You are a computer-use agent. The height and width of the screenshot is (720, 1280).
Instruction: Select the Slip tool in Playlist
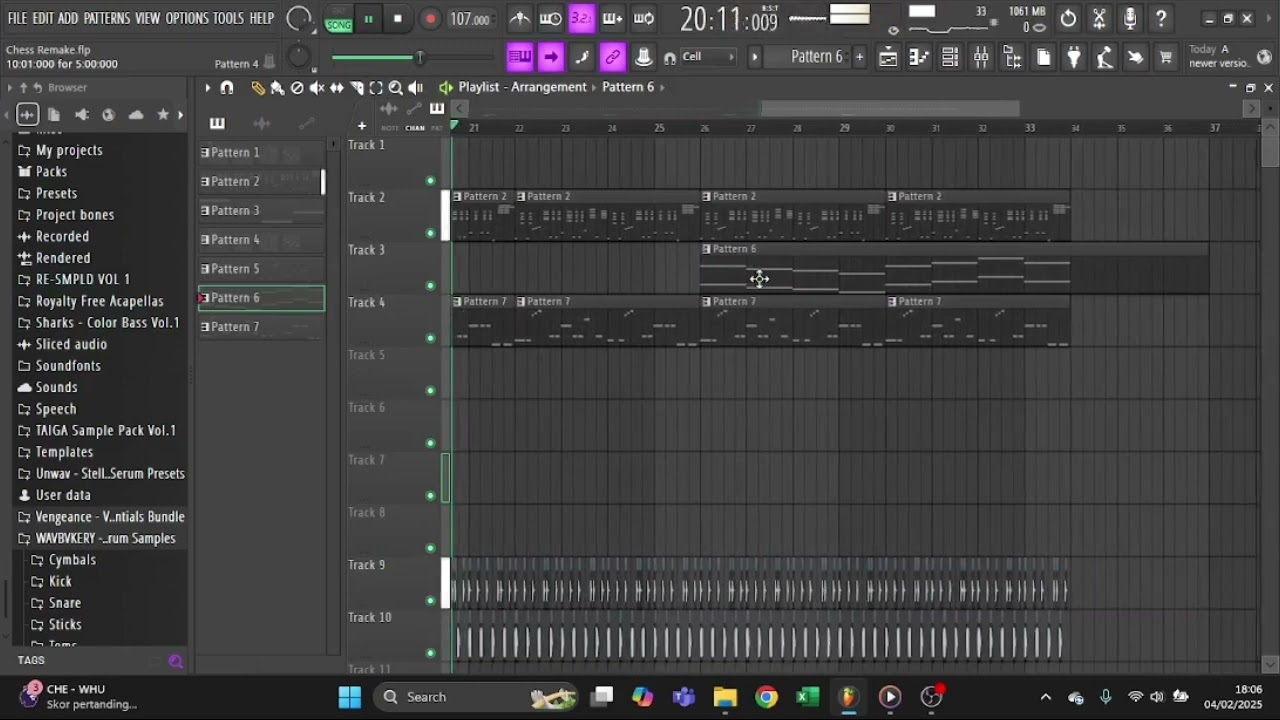(337, 88)
